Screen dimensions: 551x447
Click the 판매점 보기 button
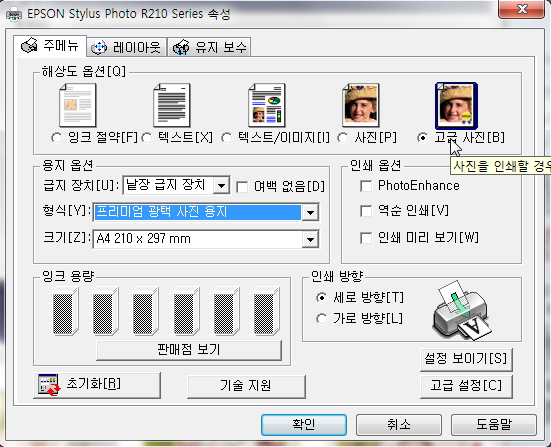(189, 350)
